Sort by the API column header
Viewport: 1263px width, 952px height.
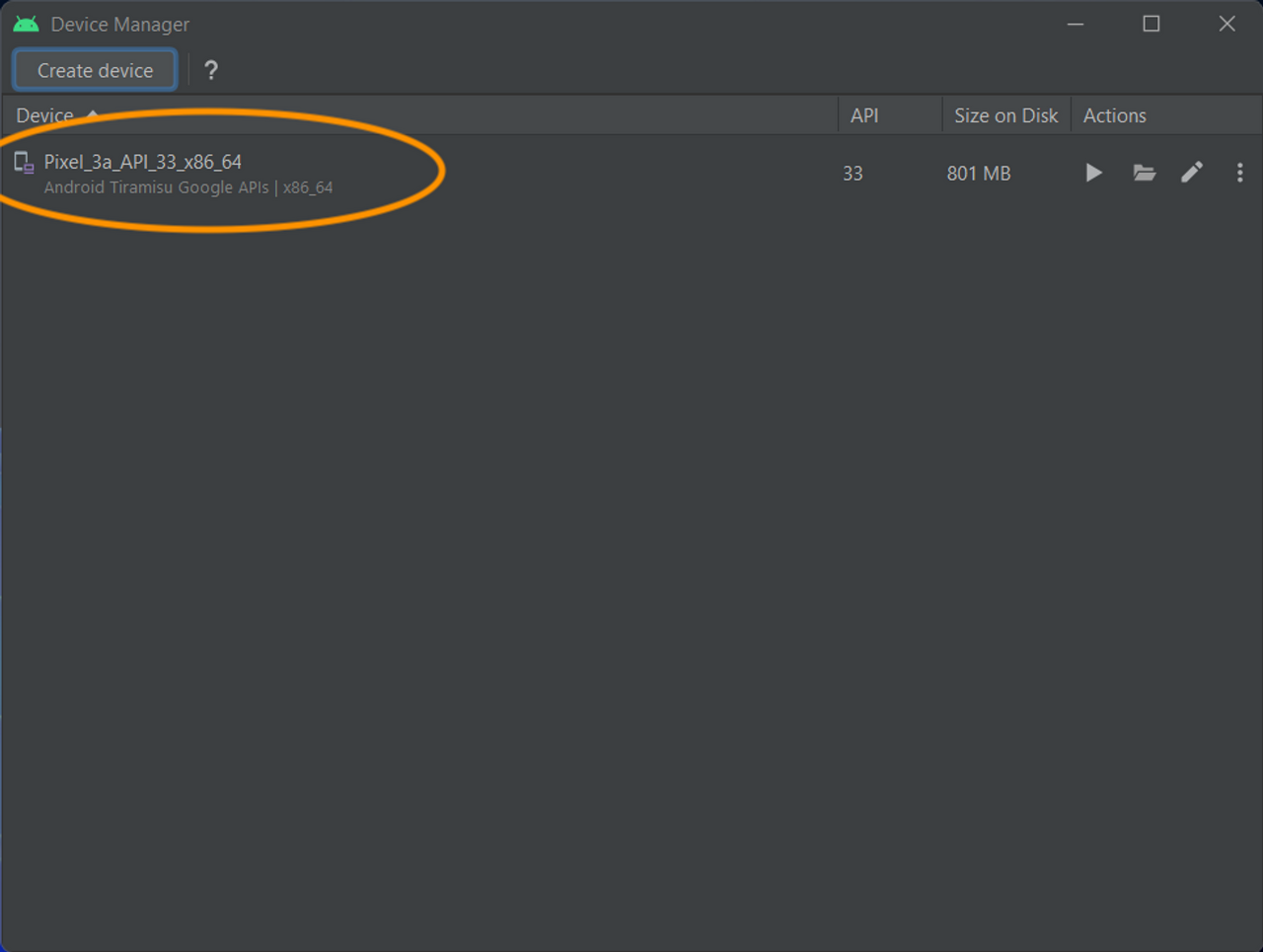(890, 115)
